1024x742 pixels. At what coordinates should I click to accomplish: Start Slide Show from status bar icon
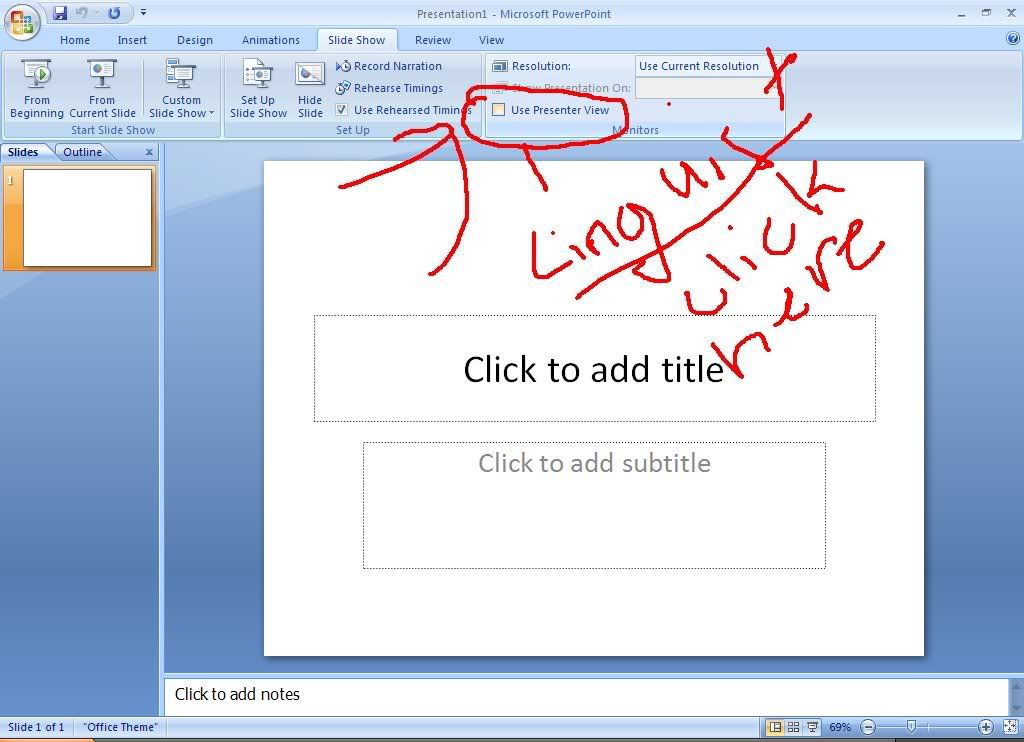point(812,727)
